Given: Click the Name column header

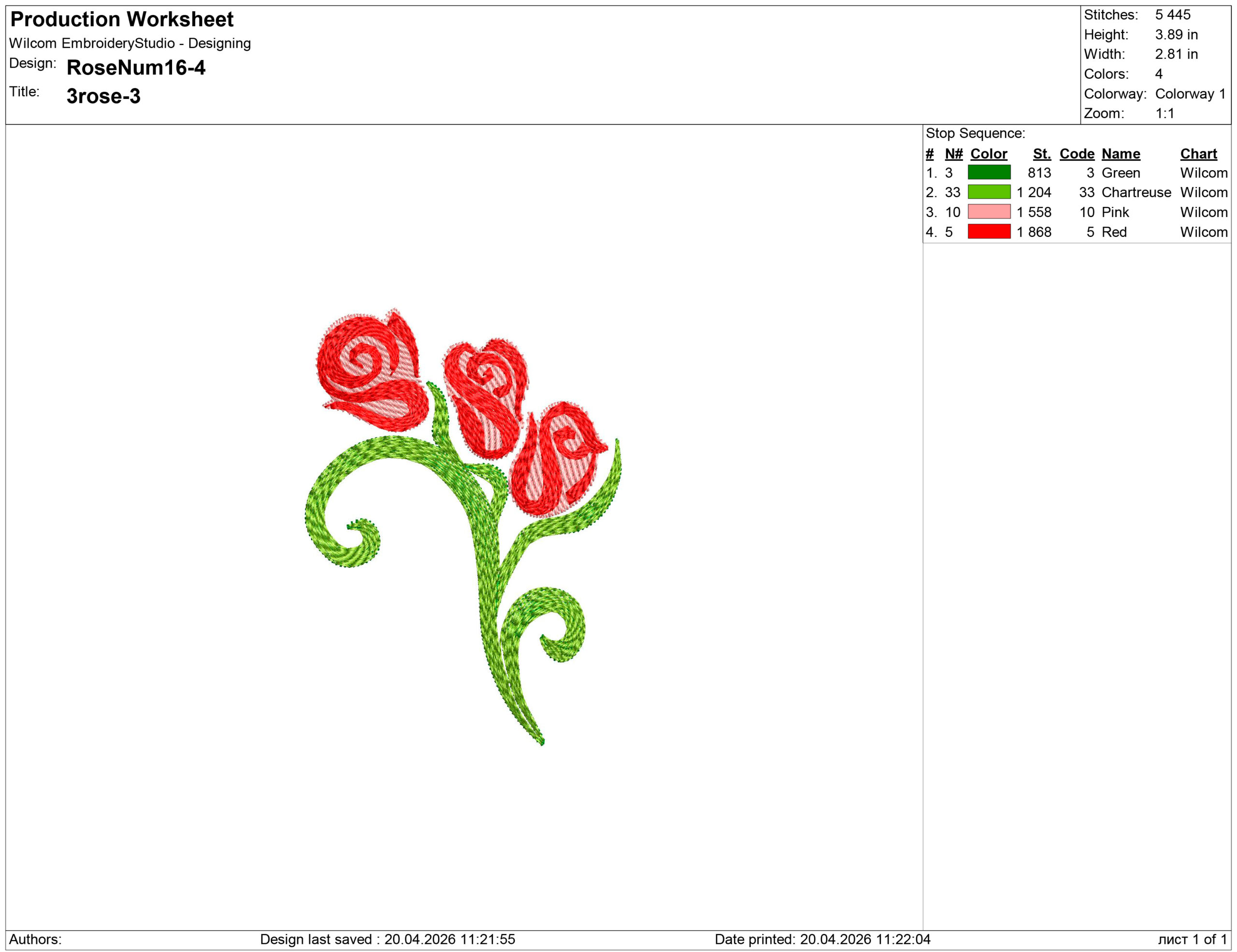Looking at the screenshot, I should (1121, 154).
